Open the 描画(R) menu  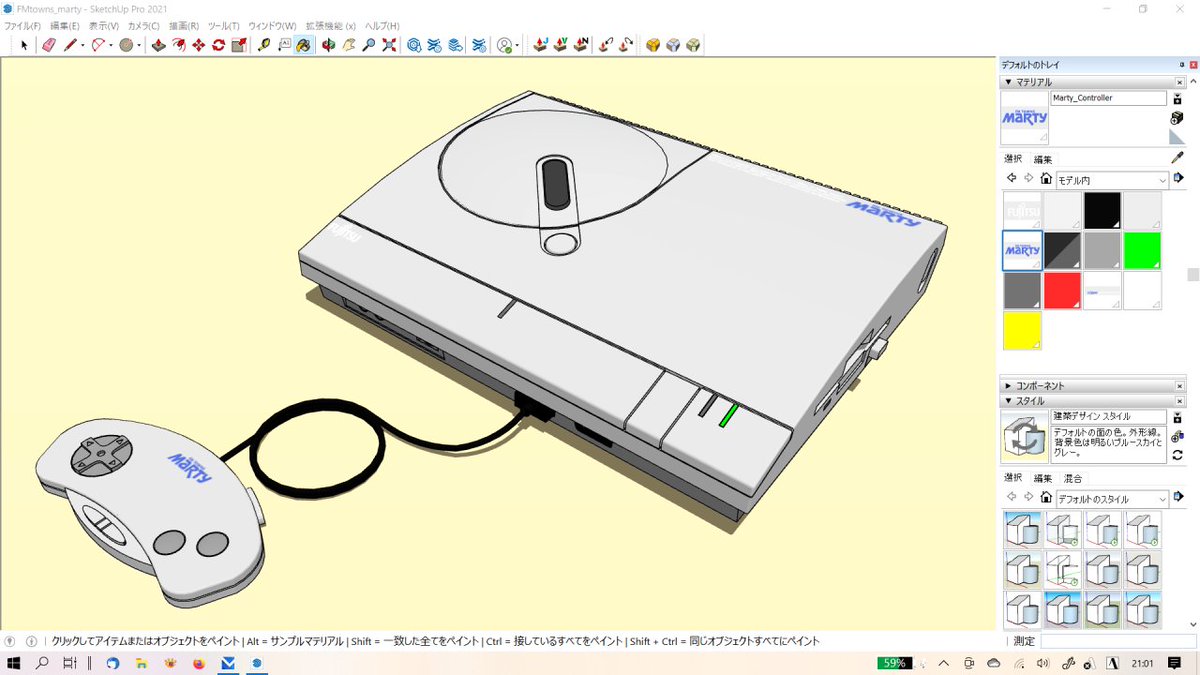(x=183, y=25)
